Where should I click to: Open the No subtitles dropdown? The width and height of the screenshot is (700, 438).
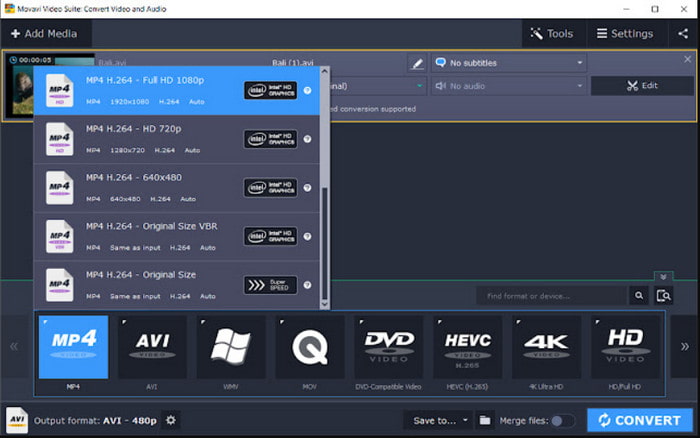(x=509, y=63)
